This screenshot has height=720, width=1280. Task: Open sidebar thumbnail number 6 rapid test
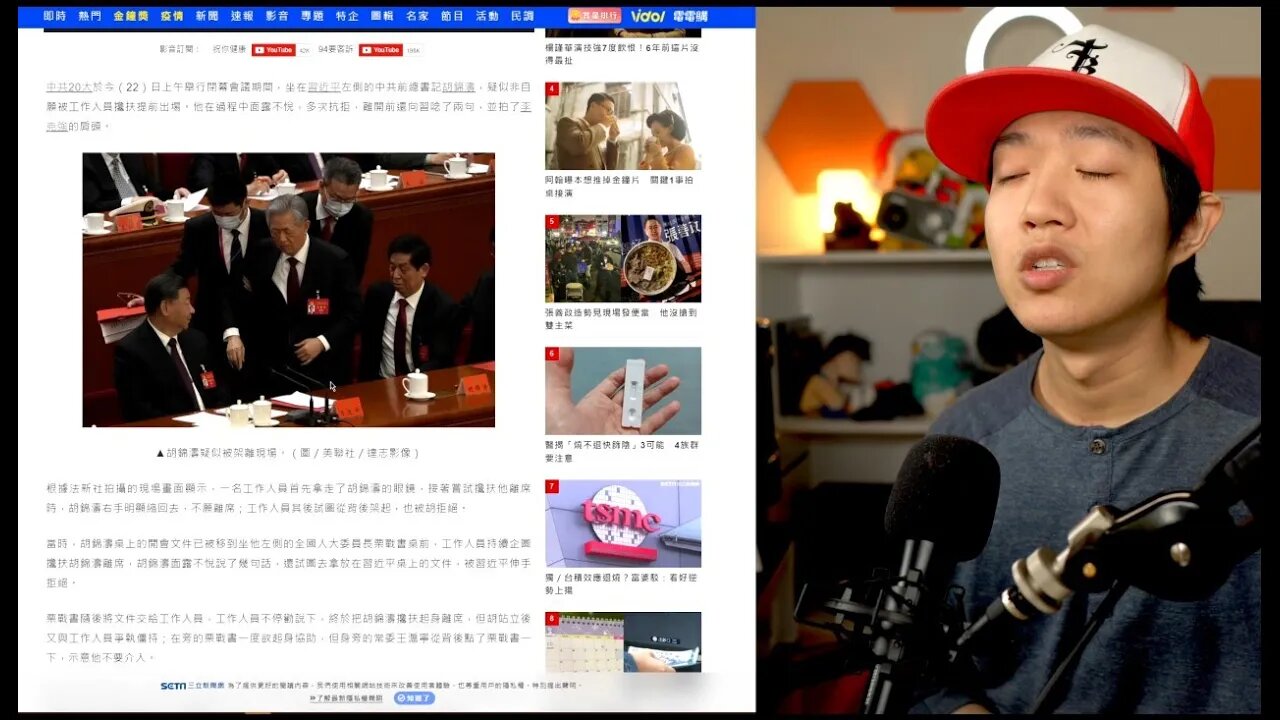[x=623, y=391]
